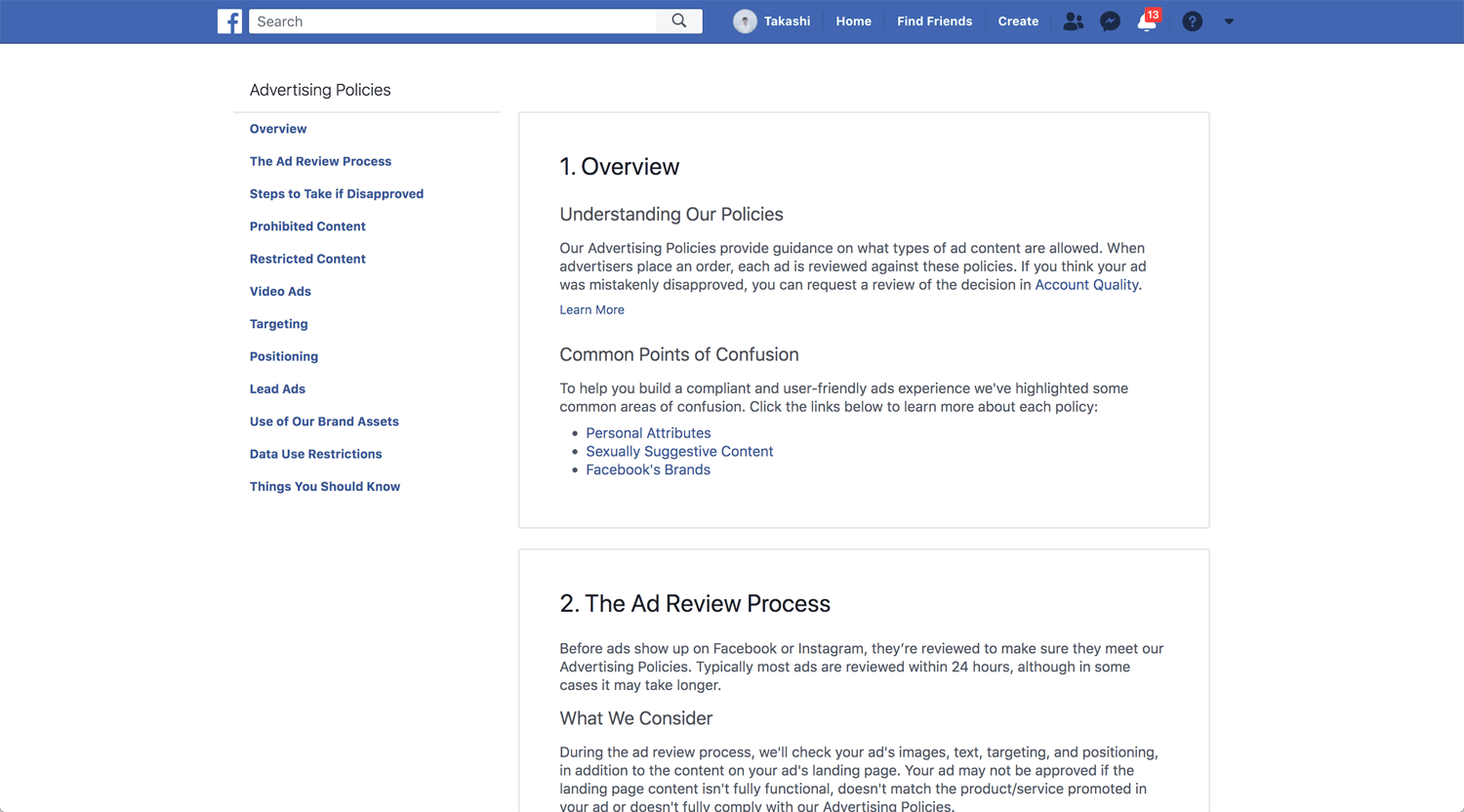The width and height of the screenshot is (1464, 812).
Task: Select Overview in the sidebar
Action: tap(278, 129)
